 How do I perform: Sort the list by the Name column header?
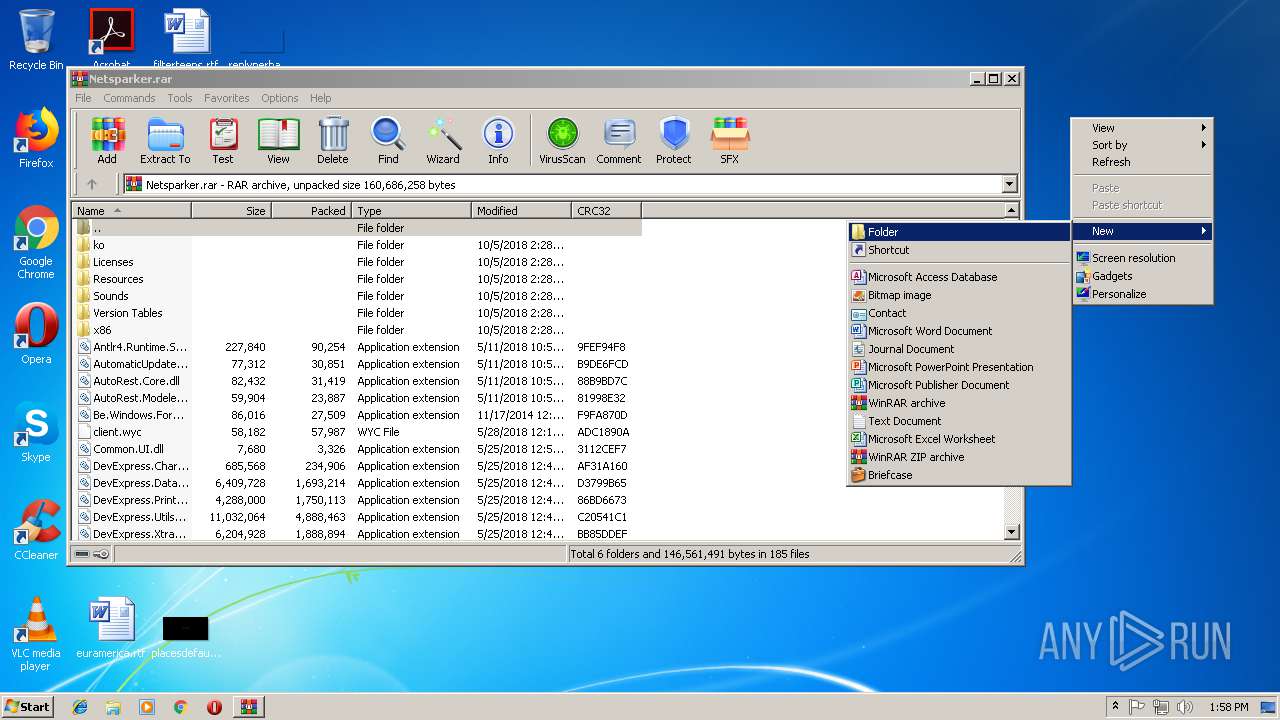tap(132, 211)
